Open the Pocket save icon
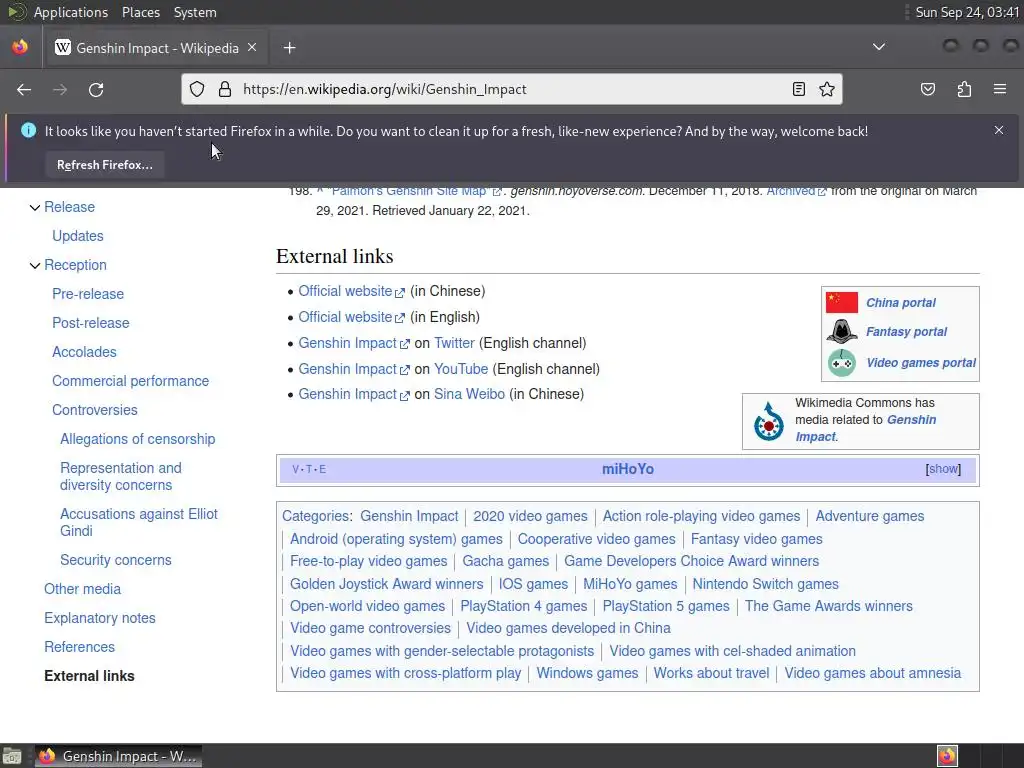The image size is (1024, 768). point(927,89)
